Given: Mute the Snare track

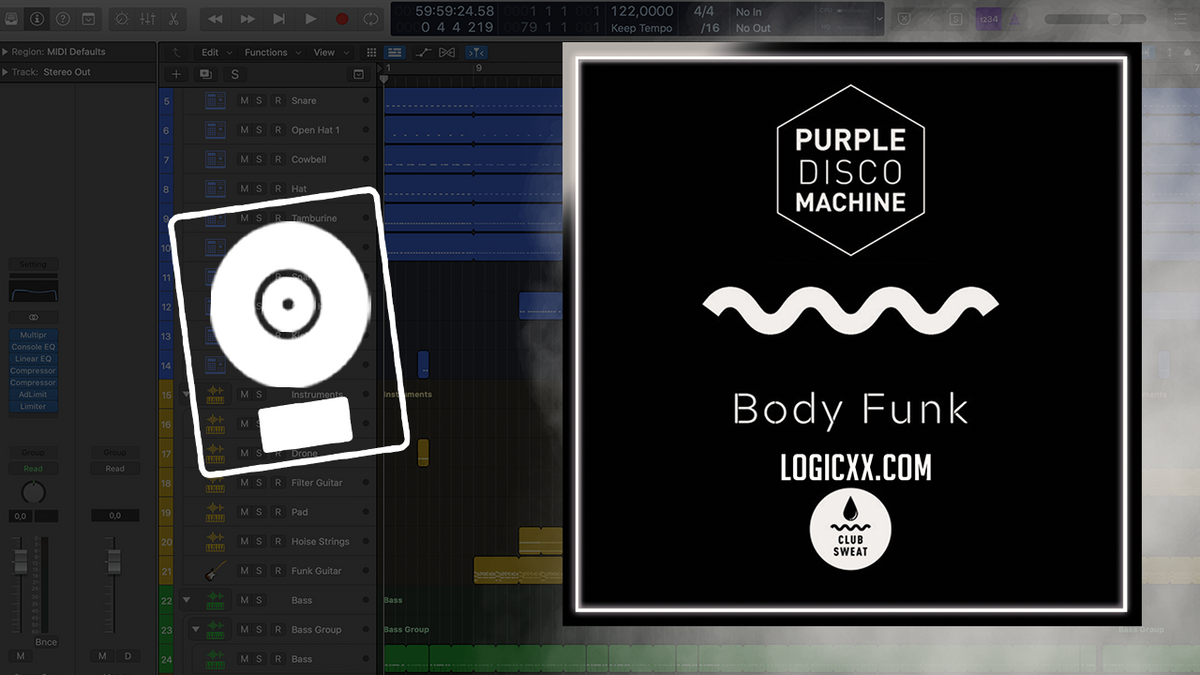Looking at the screenshot, I should coord(245,100).
